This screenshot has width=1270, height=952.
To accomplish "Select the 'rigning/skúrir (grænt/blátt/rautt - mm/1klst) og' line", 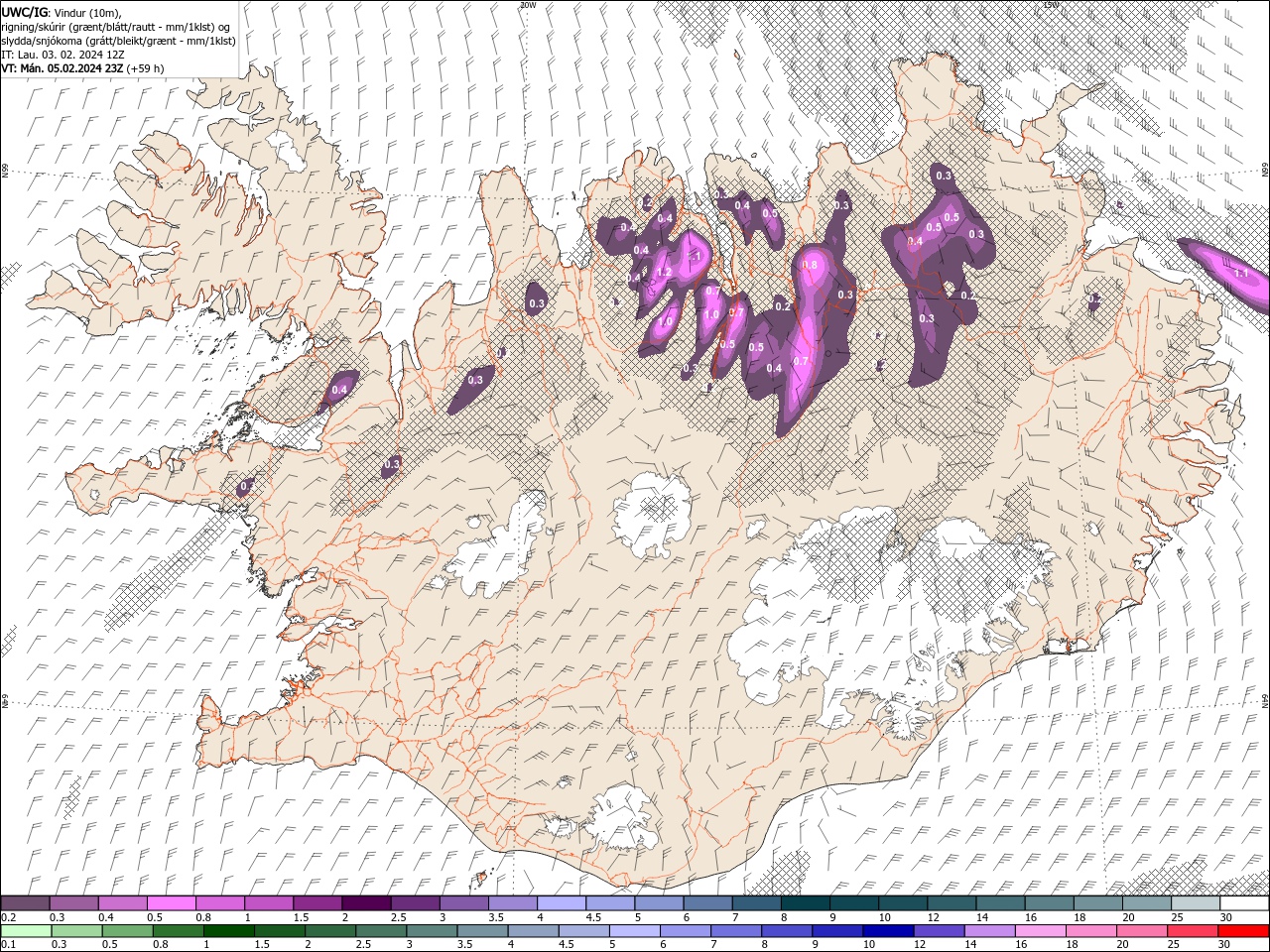I will pos(115,27).
